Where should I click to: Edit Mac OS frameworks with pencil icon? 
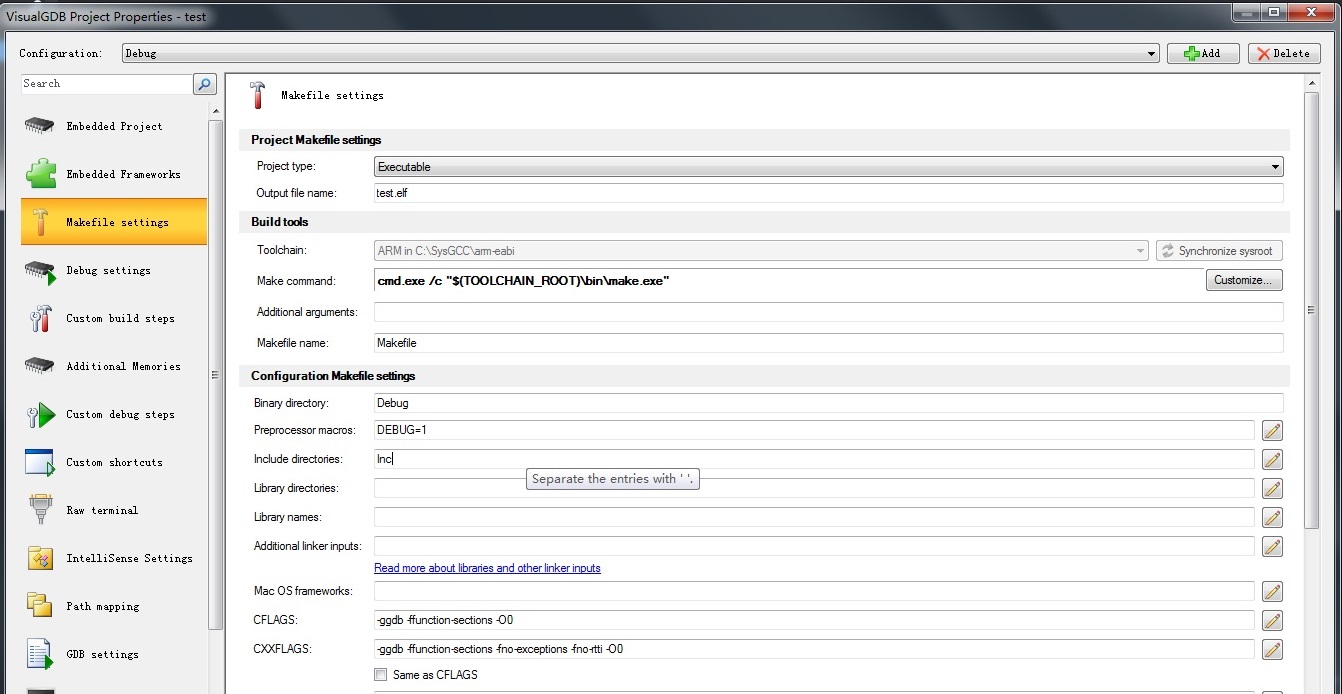[1272, 592]
